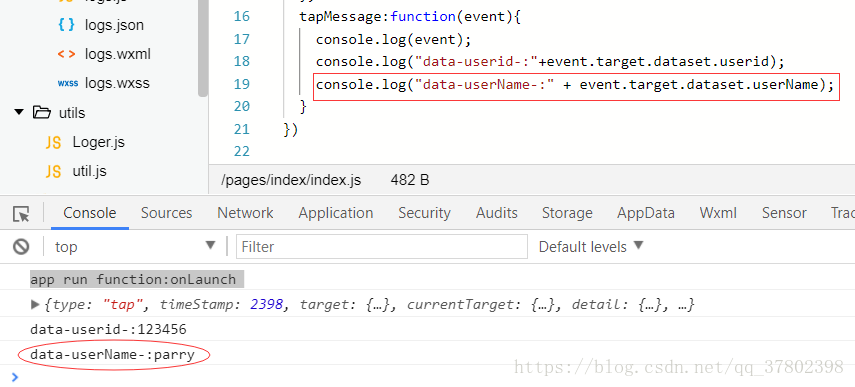Click the inspect element selector icon
855x387 pixels.
(21, 214)
